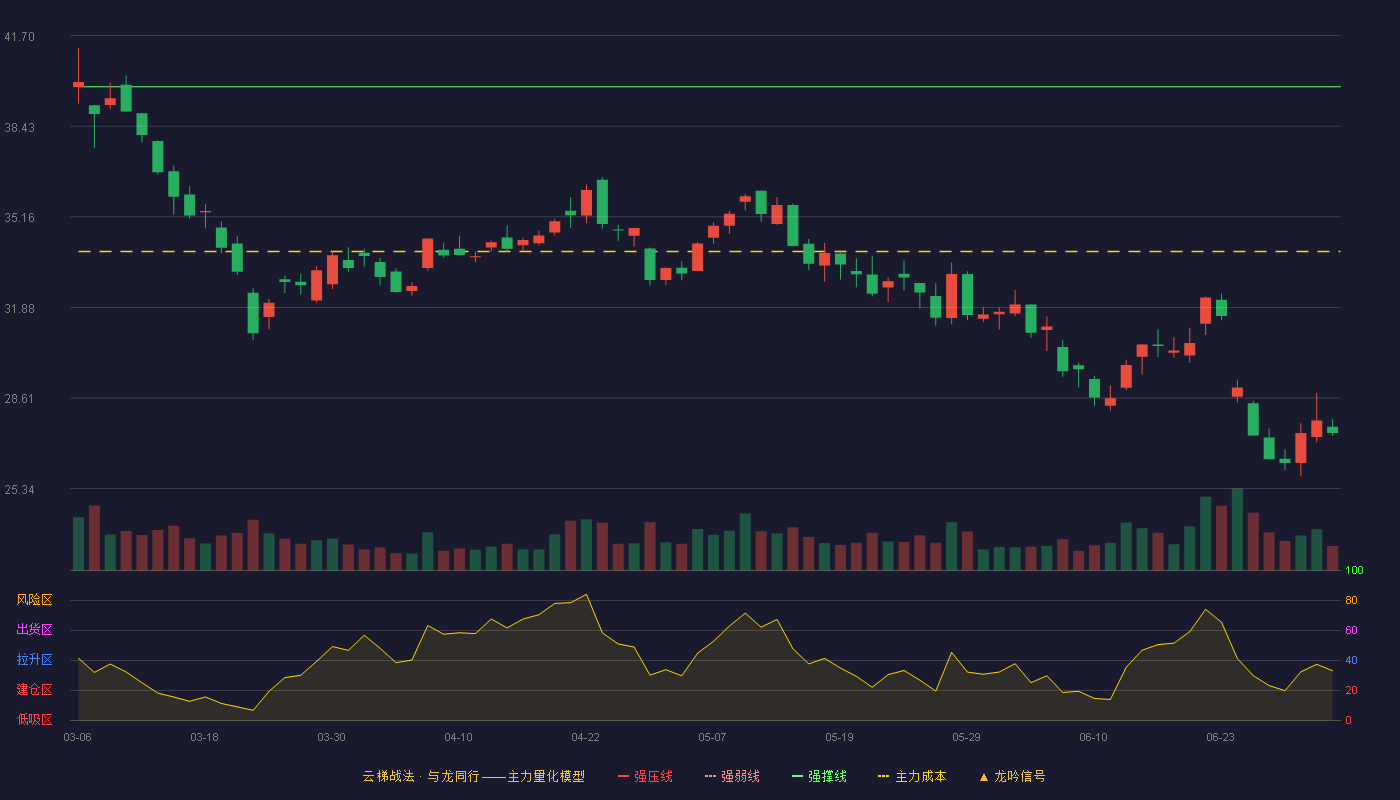
Task: Click the 低吸区 zone label
Action: click(34, 720)
